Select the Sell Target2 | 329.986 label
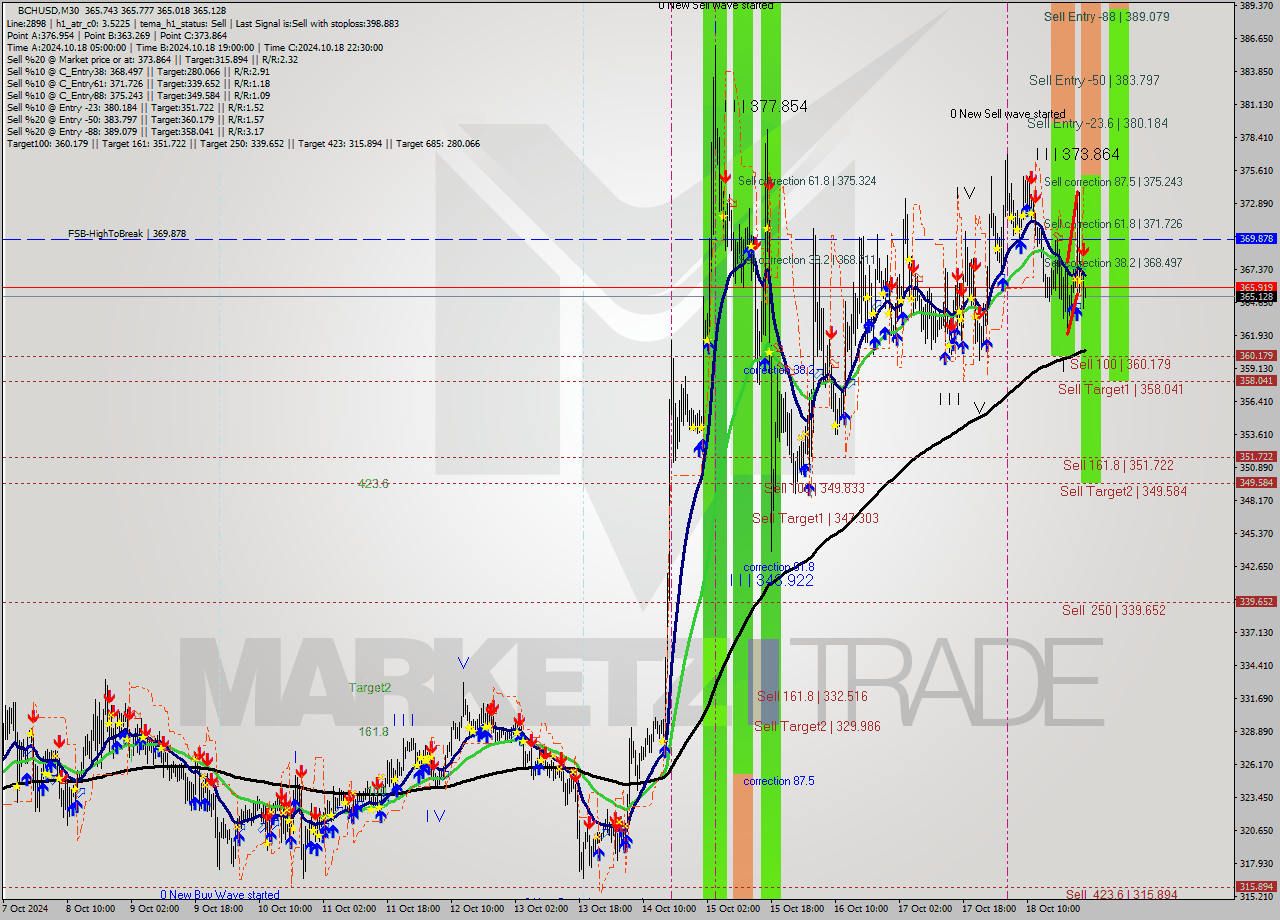This screenshot has width=1280, height=920. coord(817,726)
